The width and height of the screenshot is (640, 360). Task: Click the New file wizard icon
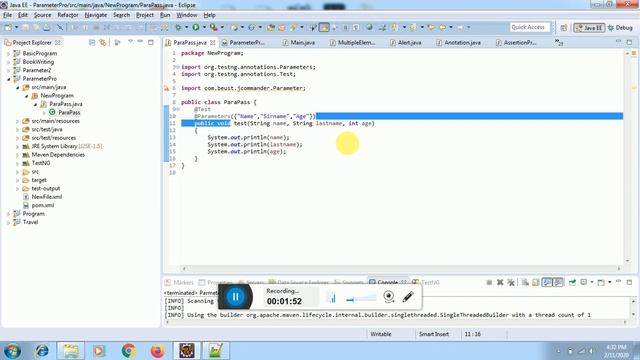pos(8,27)
